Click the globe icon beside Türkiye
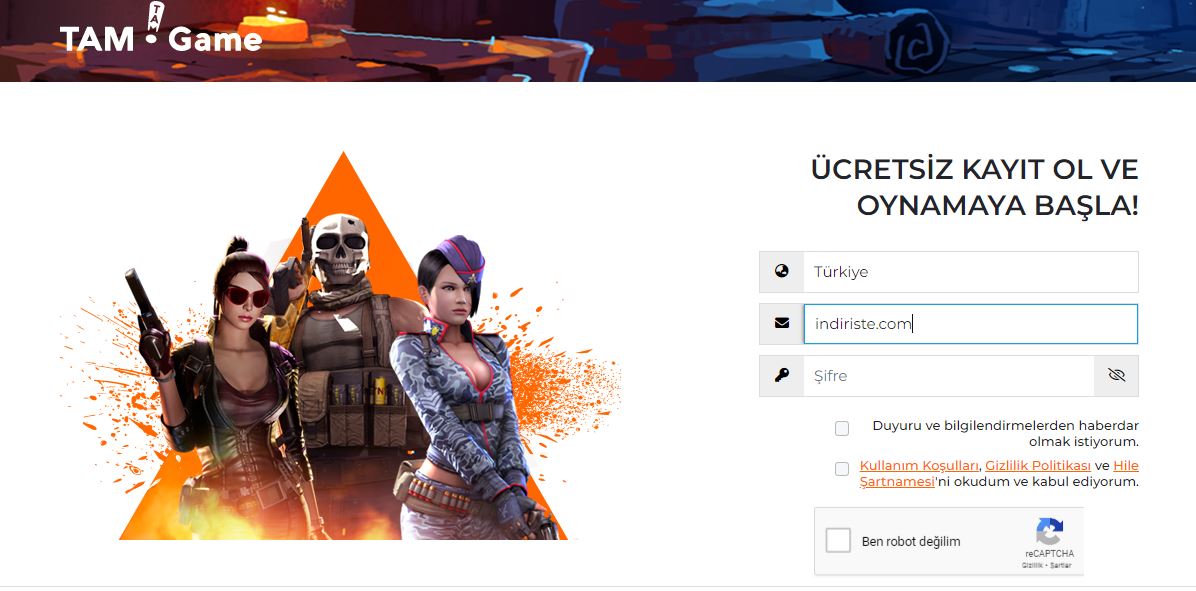The height and width of the screenshot is (591, 1196). coord(781,271)
